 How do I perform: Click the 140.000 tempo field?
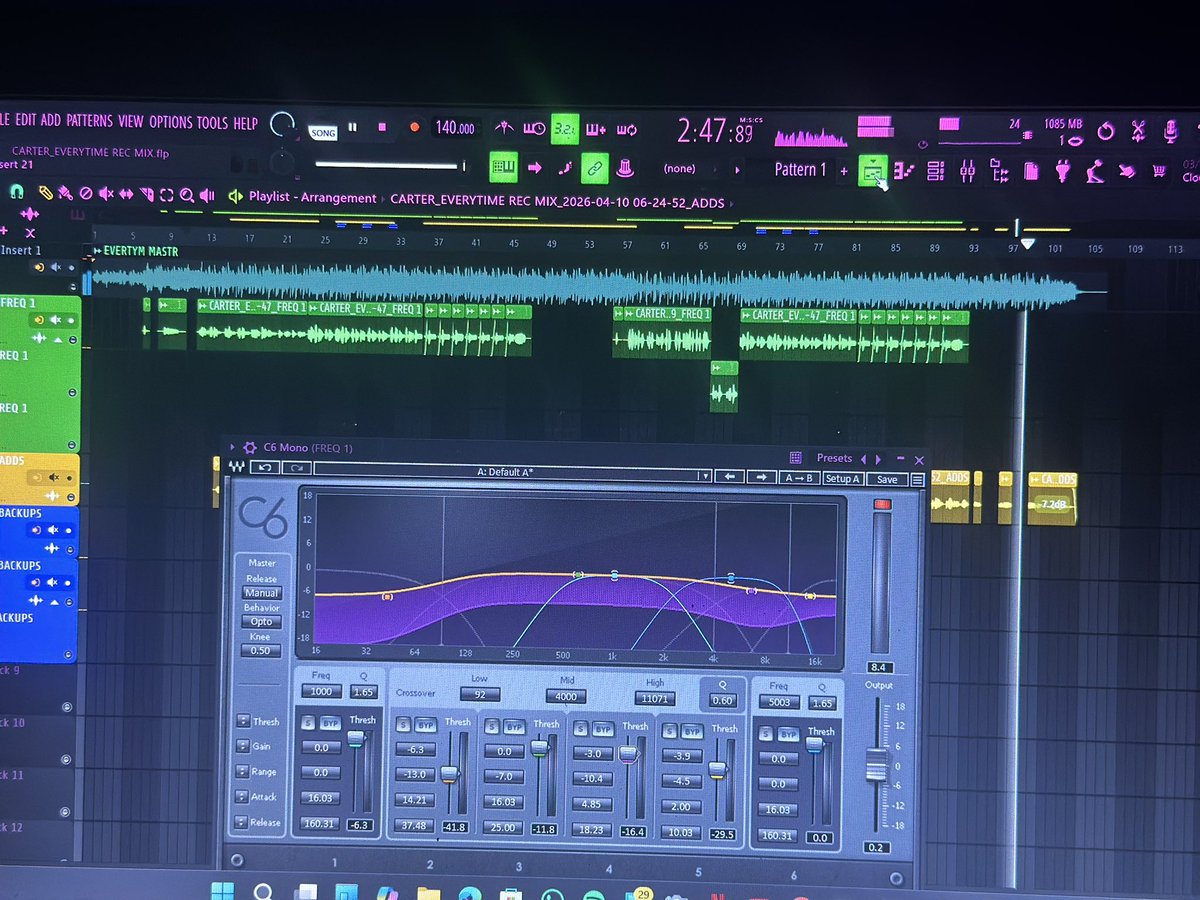[x=455, y=128]
